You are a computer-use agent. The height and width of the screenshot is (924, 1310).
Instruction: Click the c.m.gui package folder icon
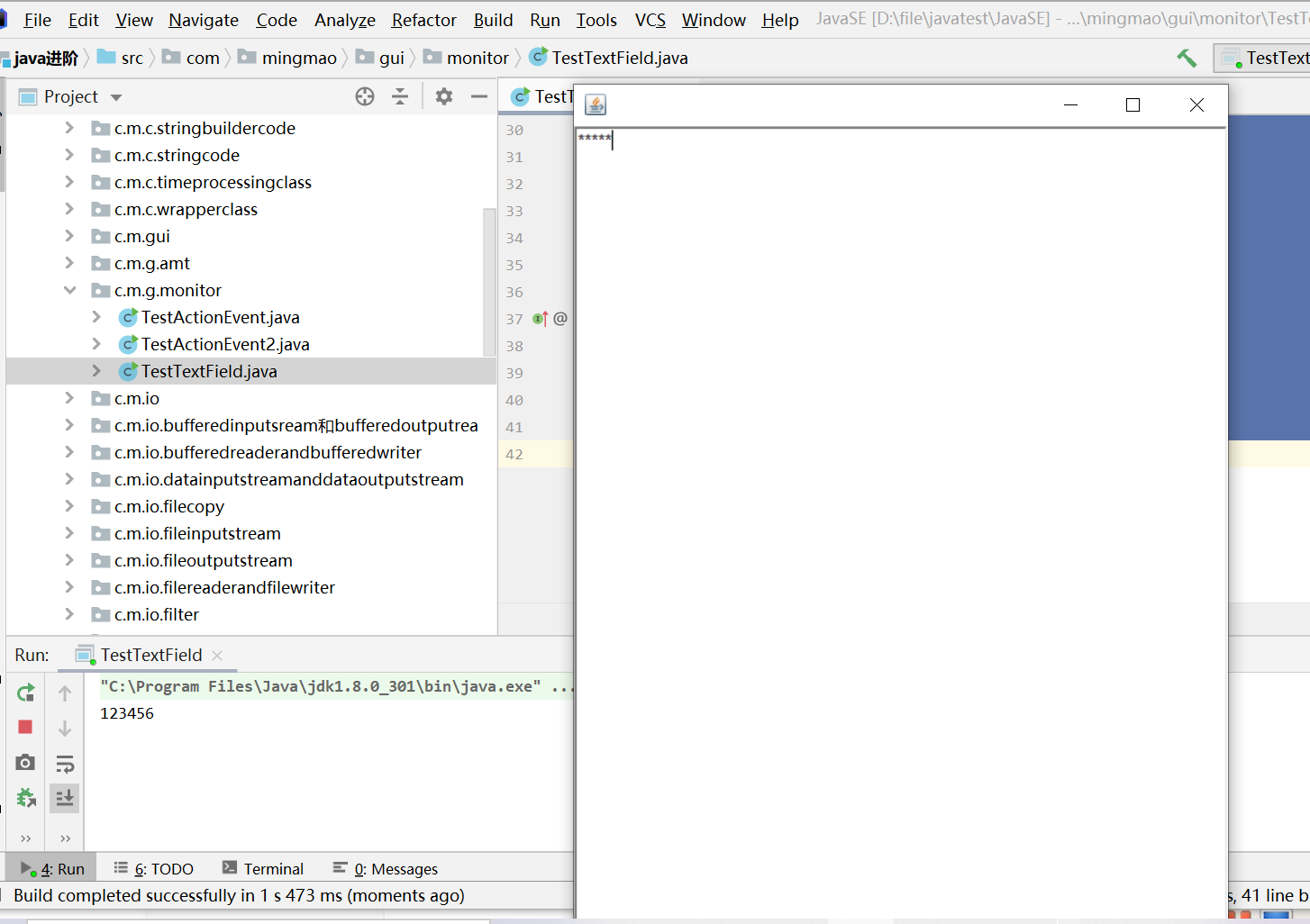click(101, 236)
